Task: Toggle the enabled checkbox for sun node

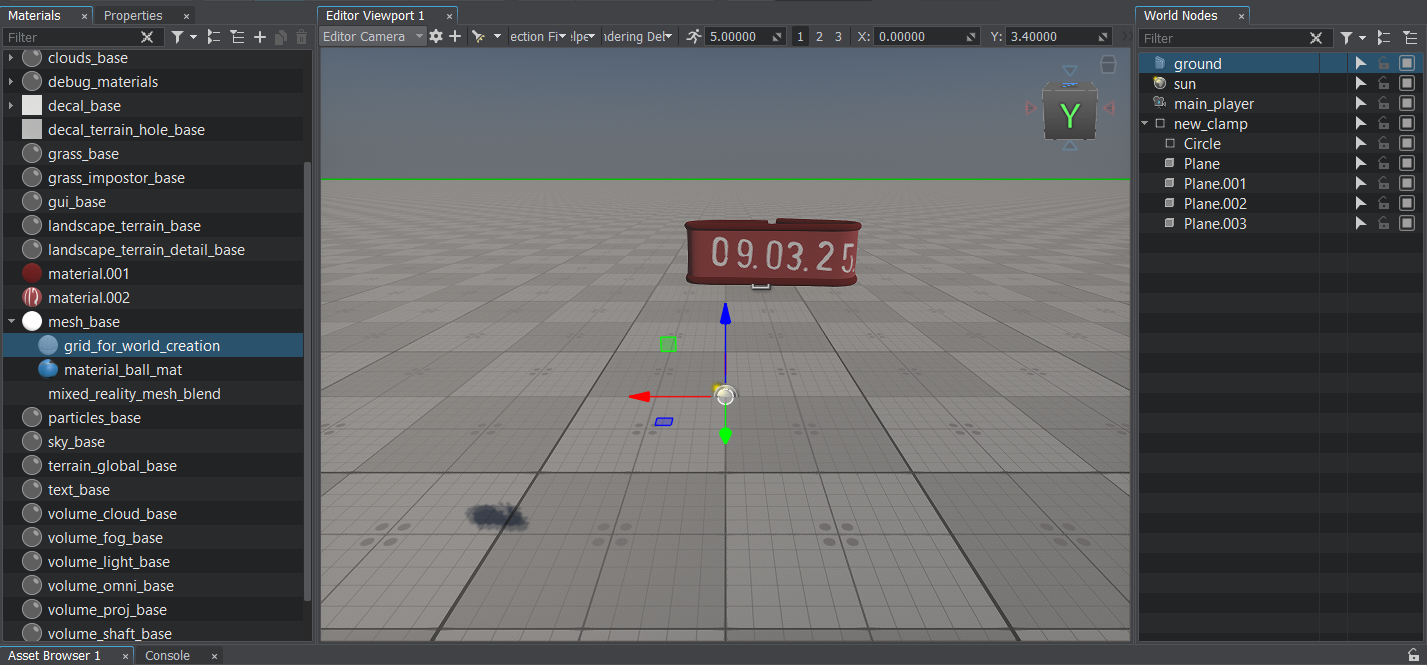Action: click(1406, 83)
